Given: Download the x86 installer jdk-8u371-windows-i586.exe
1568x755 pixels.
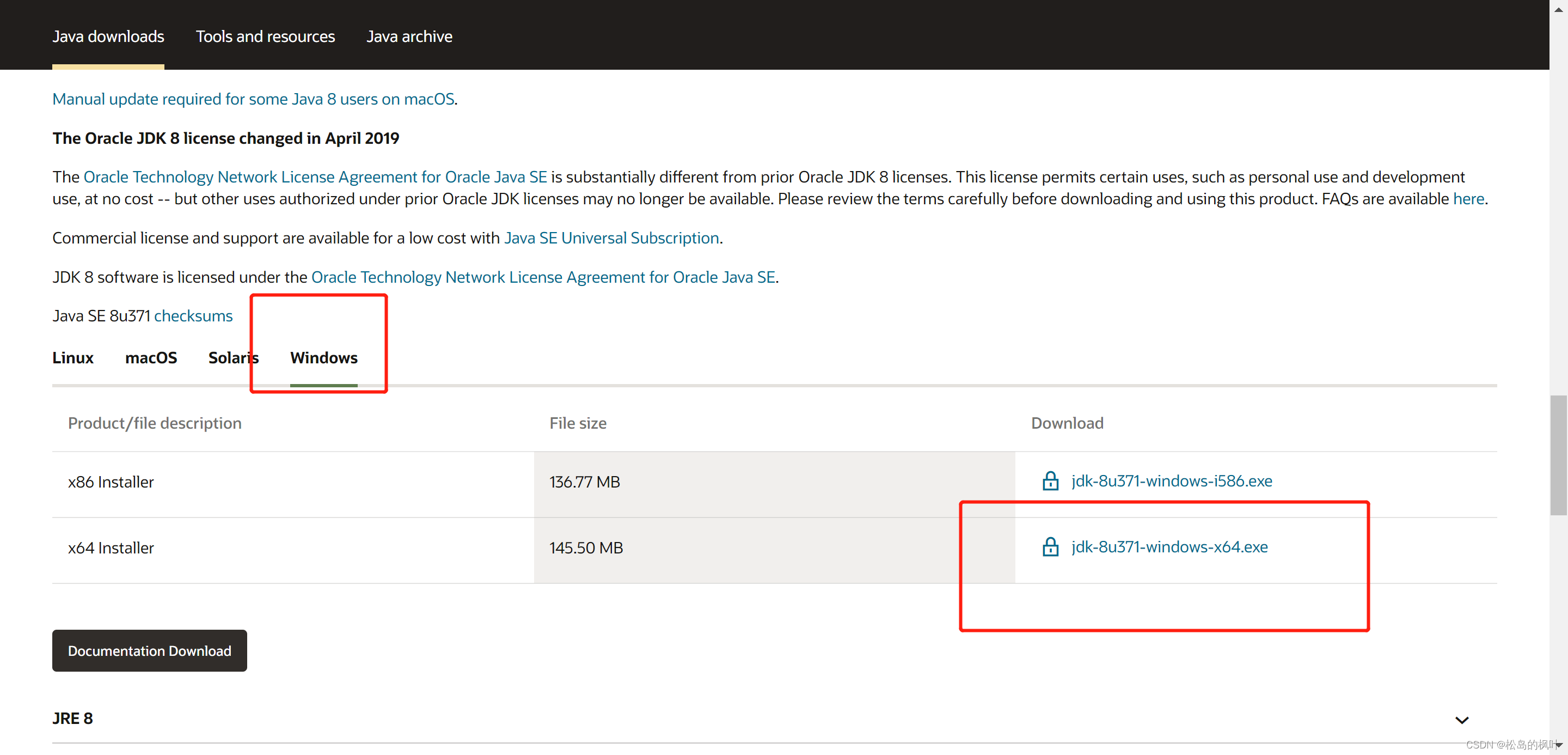Looking at the screenshot, I should pos(1171,481).
